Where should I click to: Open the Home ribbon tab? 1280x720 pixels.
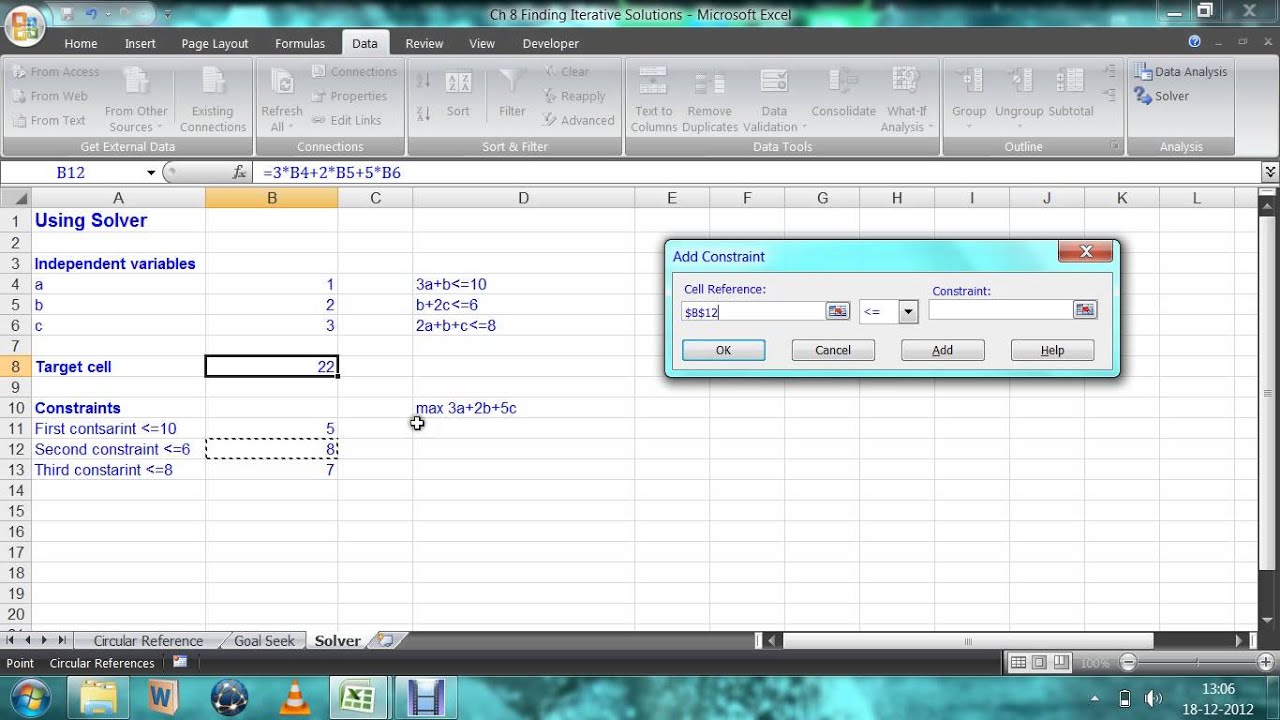pyautogui.click(x=81, y=43)
